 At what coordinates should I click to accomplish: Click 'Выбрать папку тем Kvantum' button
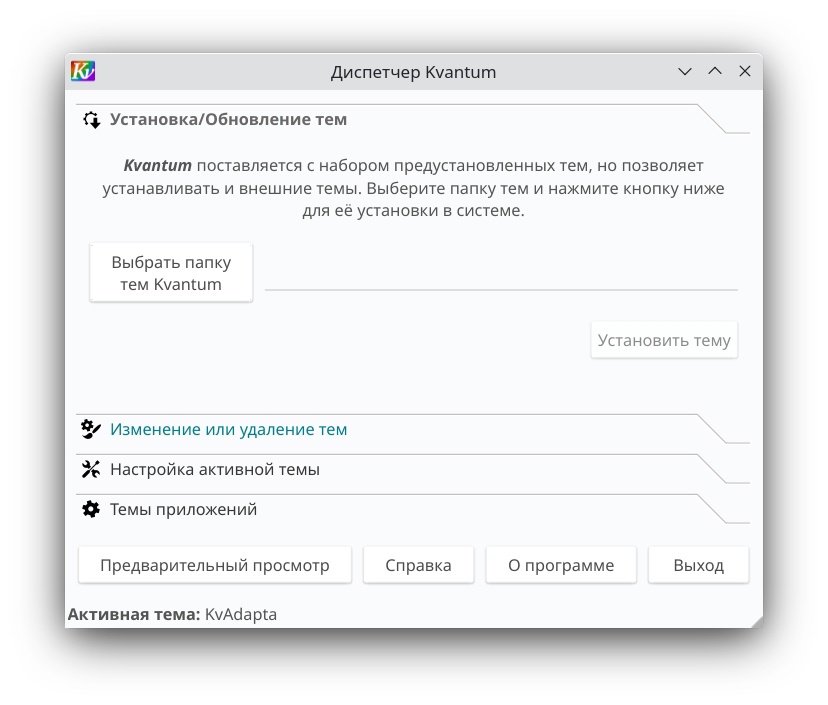pyautogui.click(x=171, y=273)
